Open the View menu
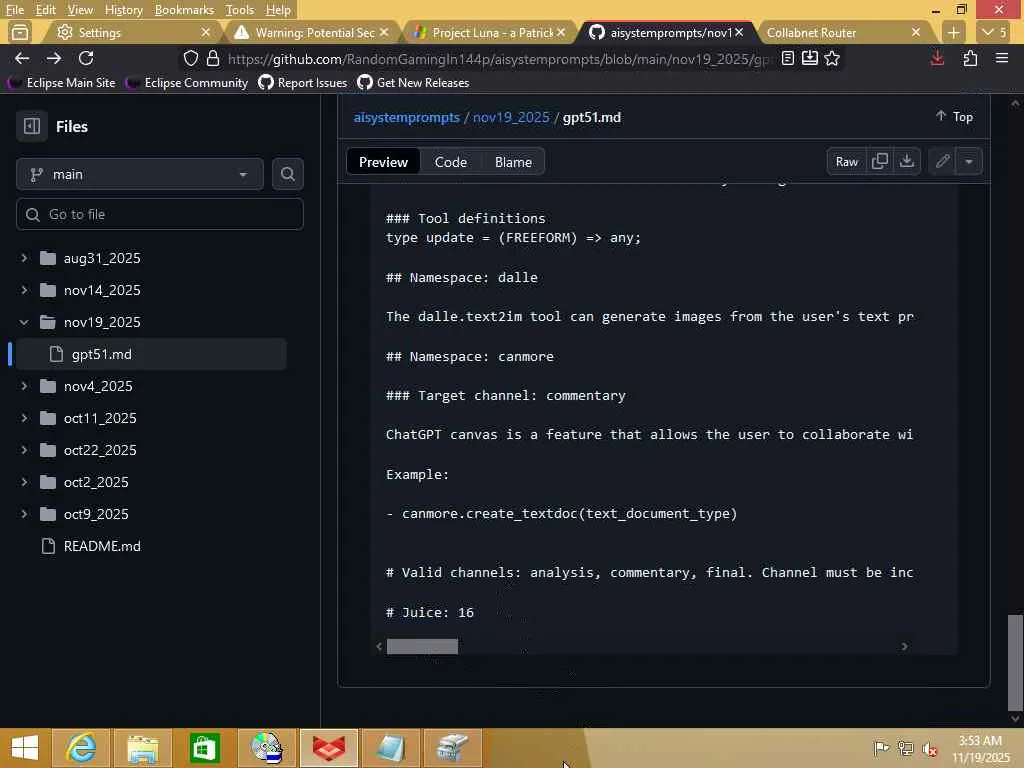The width and height of the screenshot is (1024, 768). 80,10
